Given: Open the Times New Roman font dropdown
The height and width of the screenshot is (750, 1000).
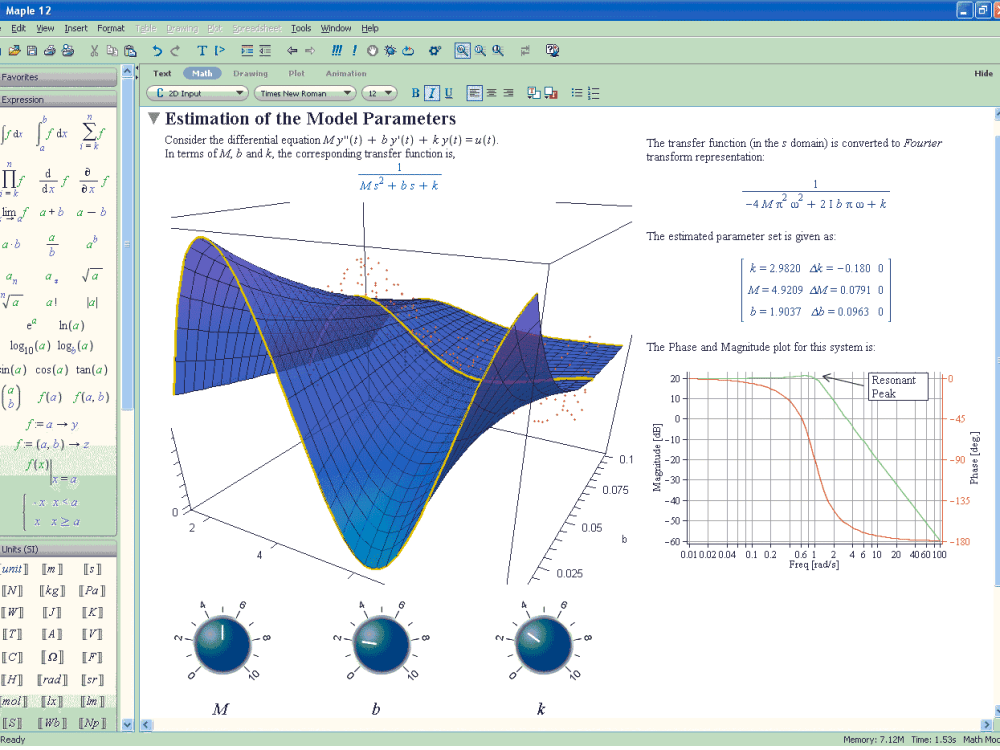Looking at the screenshot, I should [x=305, y=93].
